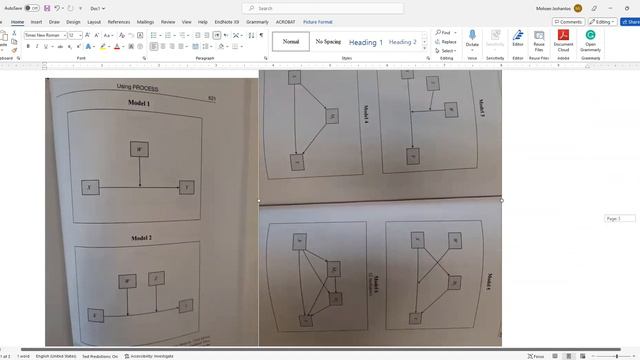640x360 pixels.
Task: Open the Change Case Aa dropdown
Action: click(x=108, y=36)
